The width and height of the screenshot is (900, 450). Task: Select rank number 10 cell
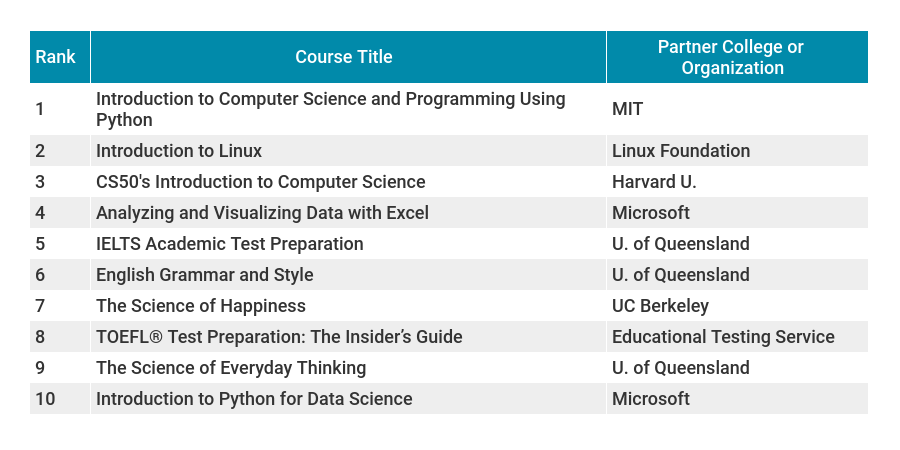click(45, 399)
